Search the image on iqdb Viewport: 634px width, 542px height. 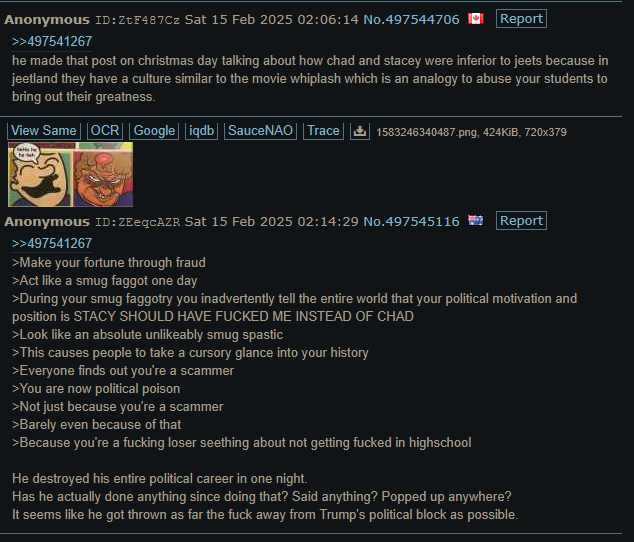(201, 131)
